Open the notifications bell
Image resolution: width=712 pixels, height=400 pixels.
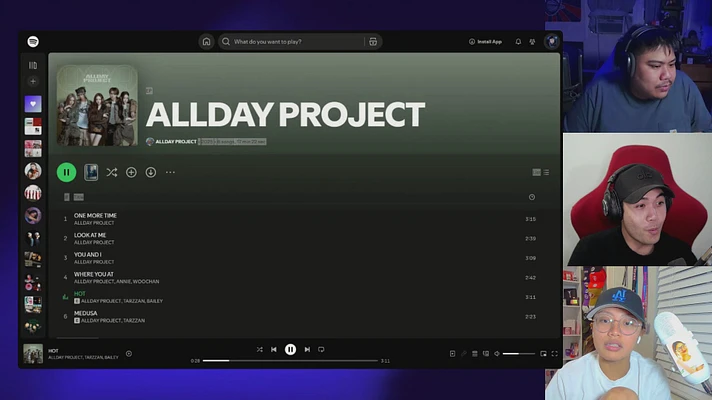(x=518, y=42)
